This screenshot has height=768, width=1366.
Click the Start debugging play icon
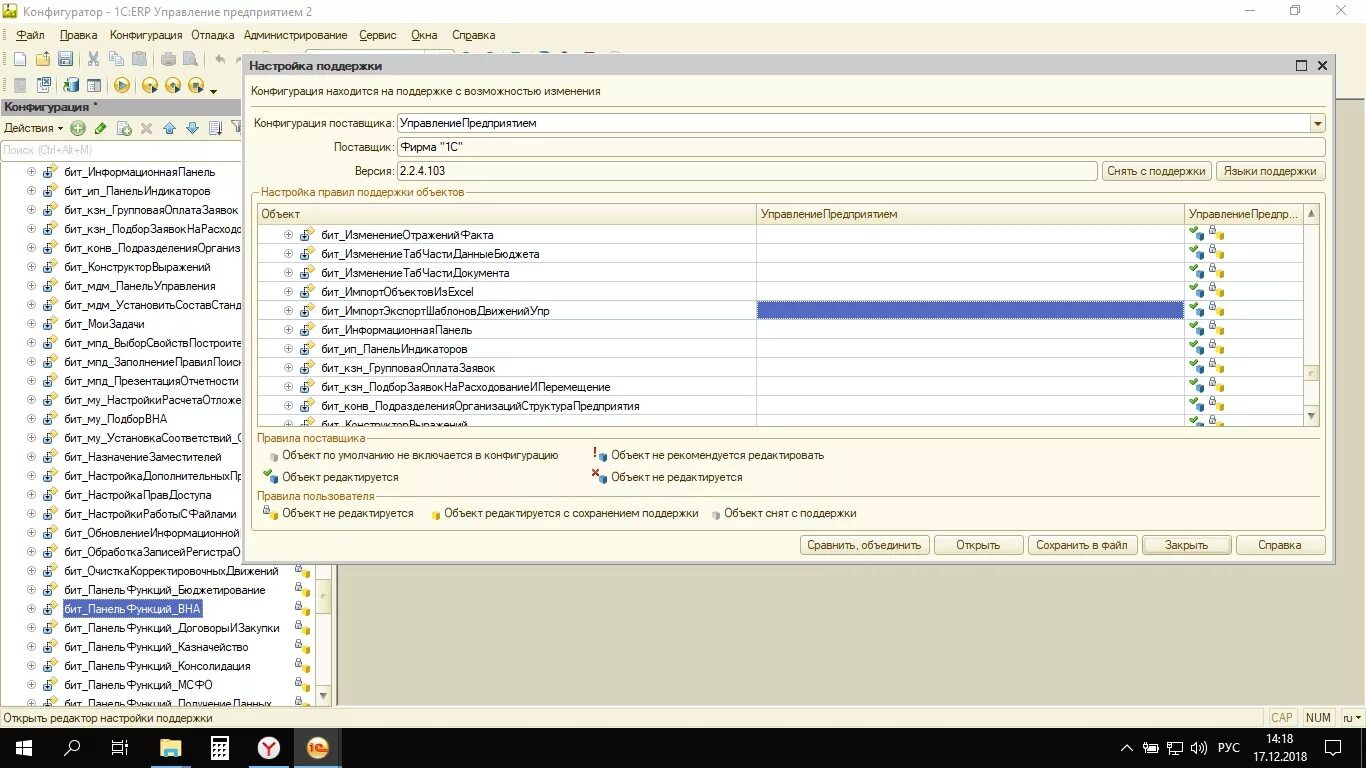click(121, 86)
